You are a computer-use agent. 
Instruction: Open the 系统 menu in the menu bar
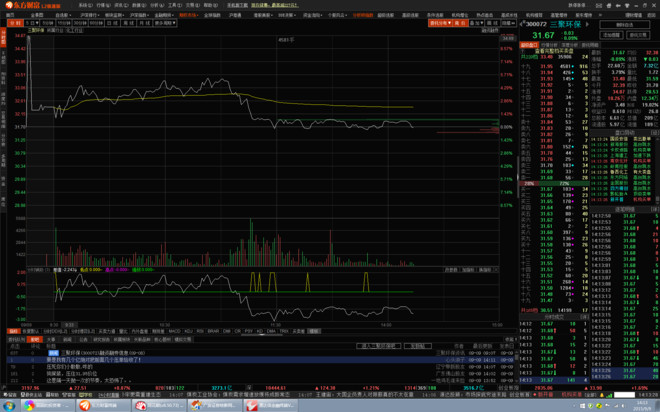(85, 5)
